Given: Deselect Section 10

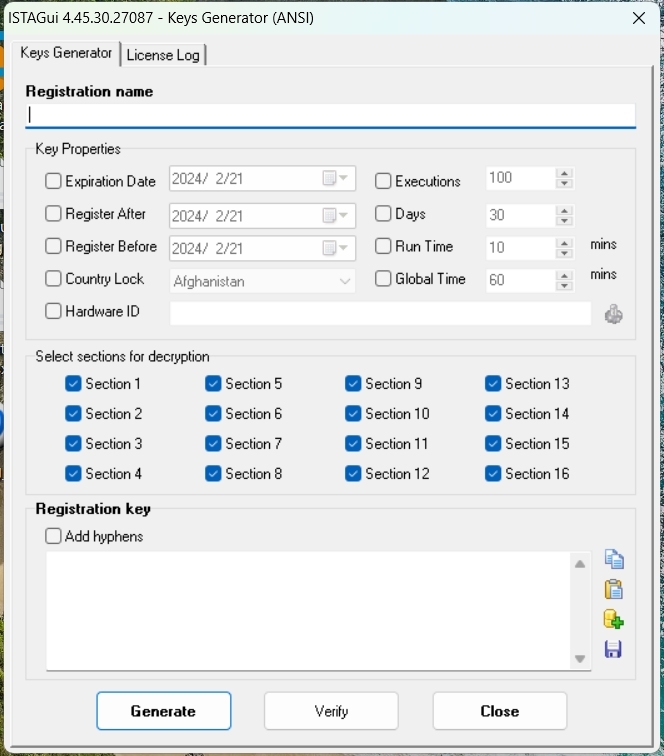Looking at the screenshot, I should [353, 413].
